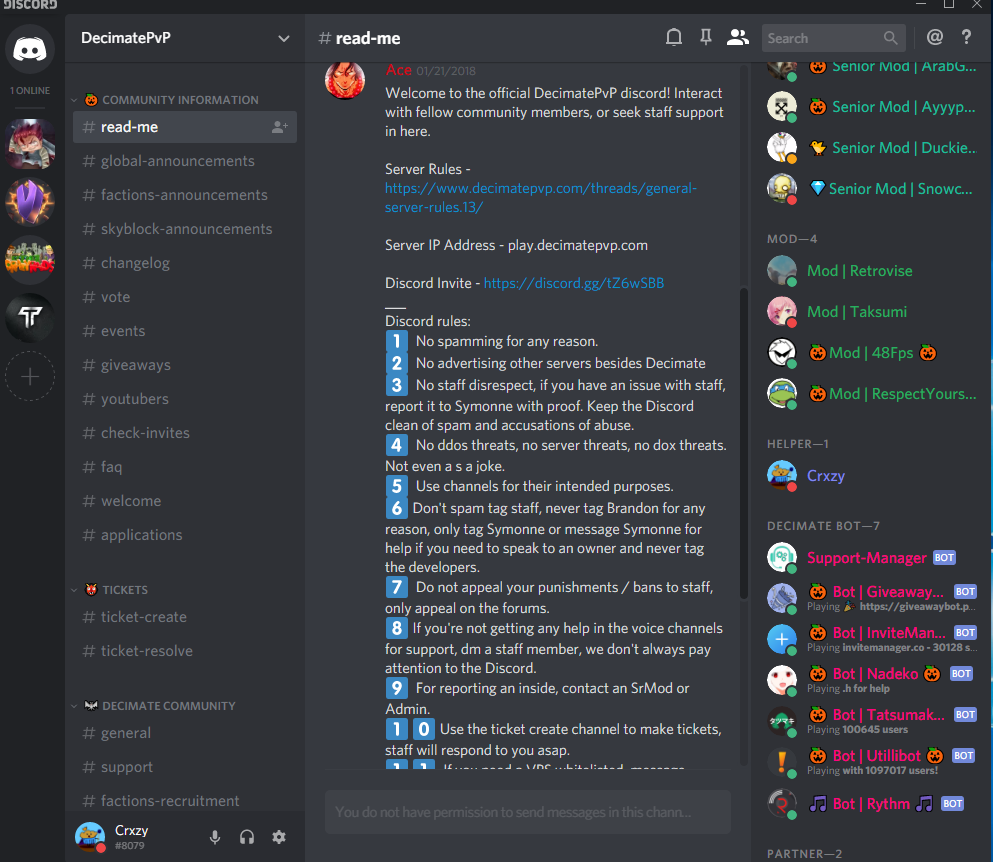Toggle the member list icon

pyautogui.click(x=737, y=38)
